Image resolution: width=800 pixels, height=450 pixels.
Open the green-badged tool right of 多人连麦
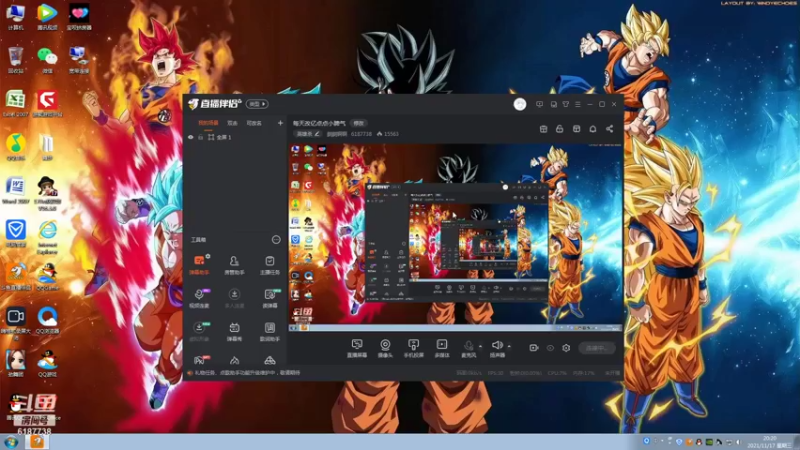coord(269,298)
